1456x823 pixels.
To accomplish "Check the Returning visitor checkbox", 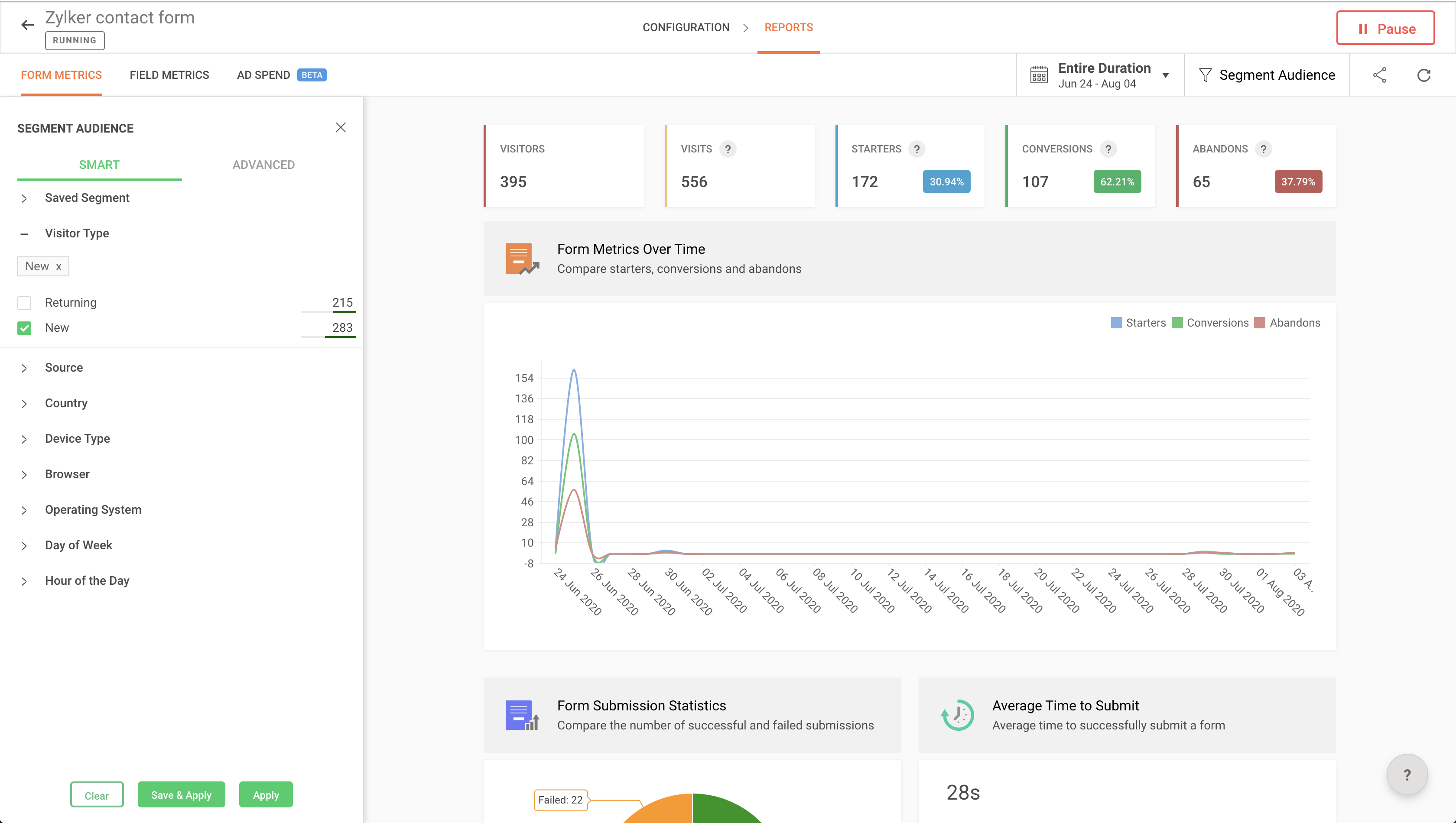I will coord(24,303).
